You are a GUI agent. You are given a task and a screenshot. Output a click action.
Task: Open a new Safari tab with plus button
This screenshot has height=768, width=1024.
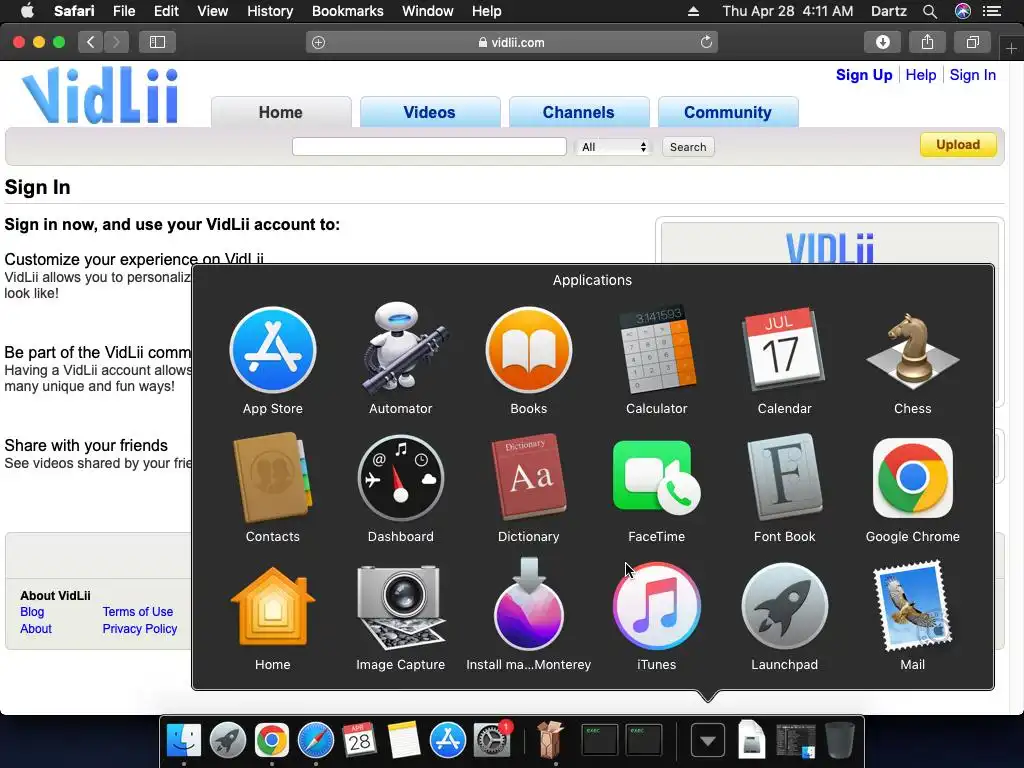[1011, 49]
